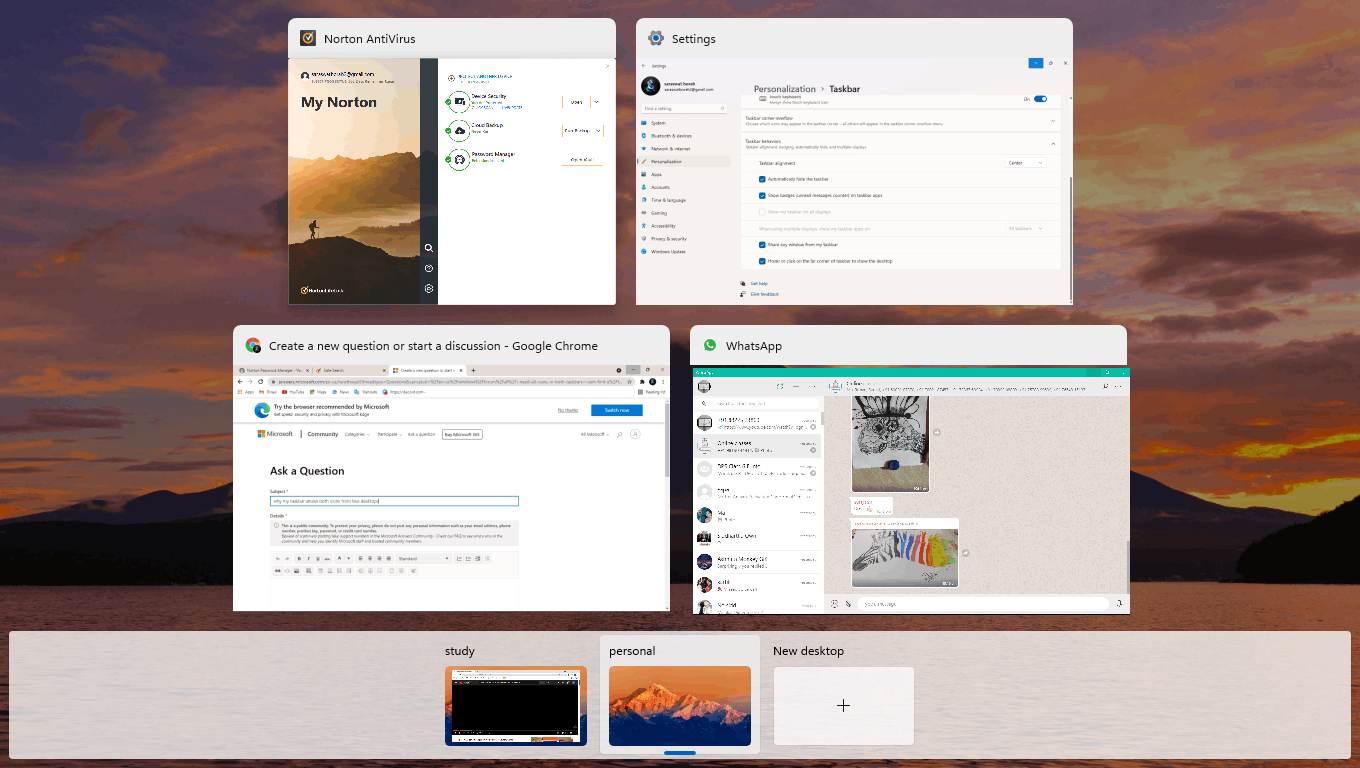This screenshot has width=1360, height=768.
Task: Click Get help link in Settings
Action: [759, 284]
